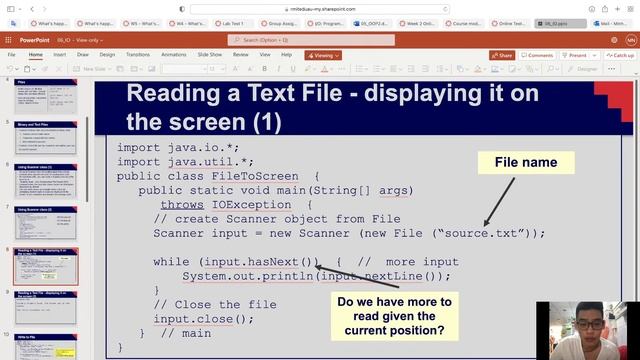Click the privacy shield icon near address bar
This screenshot has height=360, width=640.
click(x=182, y=9)
